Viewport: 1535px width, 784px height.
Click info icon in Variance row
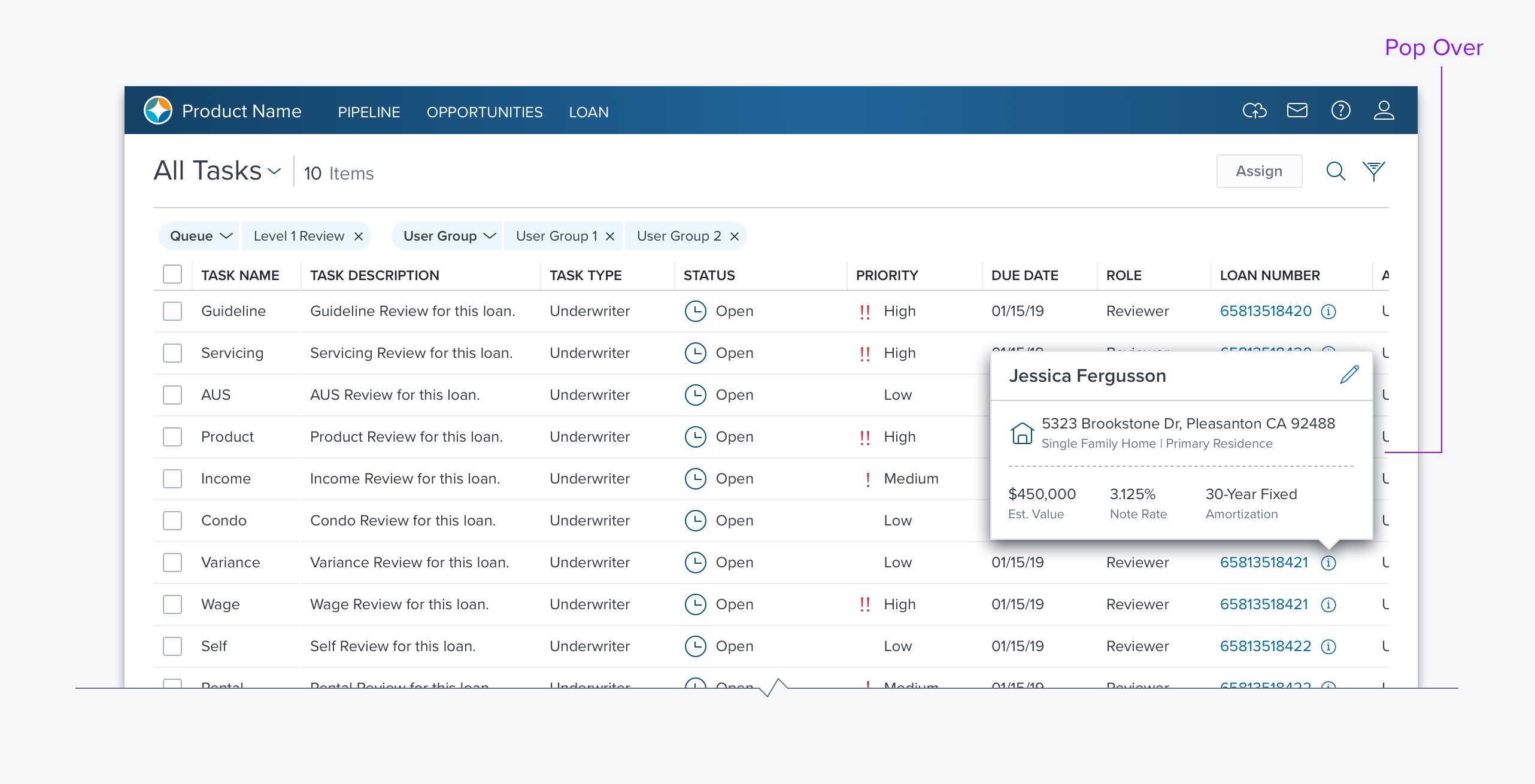coord(1328,563)
